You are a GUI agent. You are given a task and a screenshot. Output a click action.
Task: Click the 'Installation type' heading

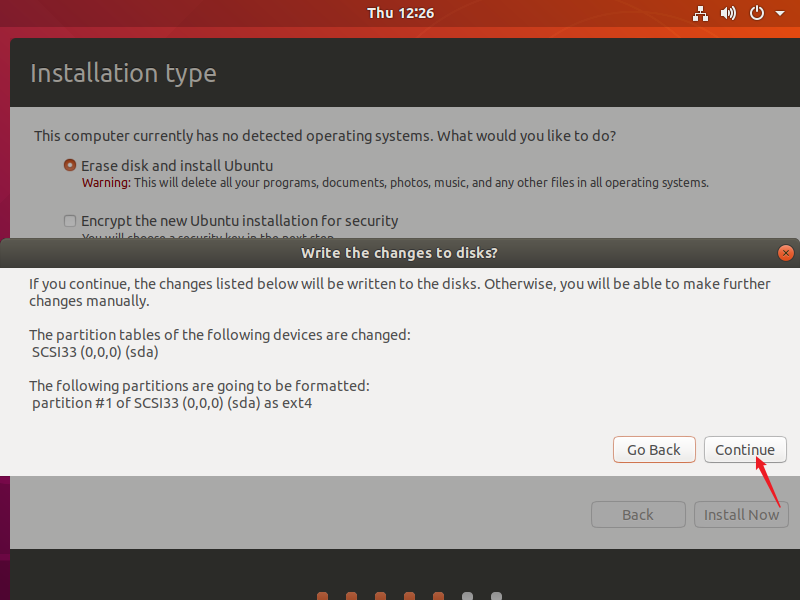coord(123,73)
